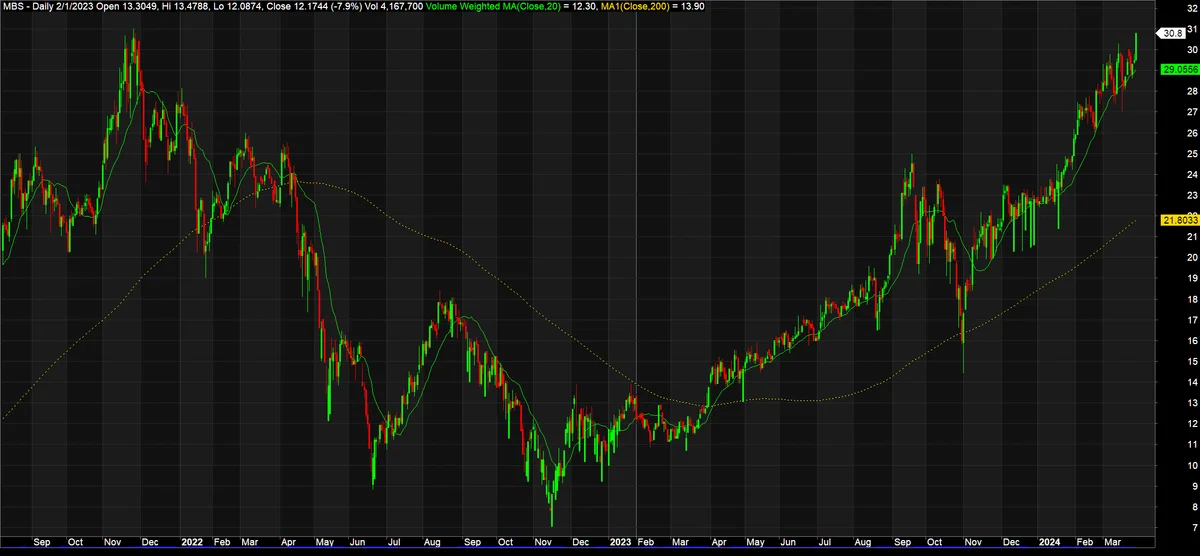1200x556 pixels.
Task: Click the 32 label on price axis
Action: coord(1191,8)
